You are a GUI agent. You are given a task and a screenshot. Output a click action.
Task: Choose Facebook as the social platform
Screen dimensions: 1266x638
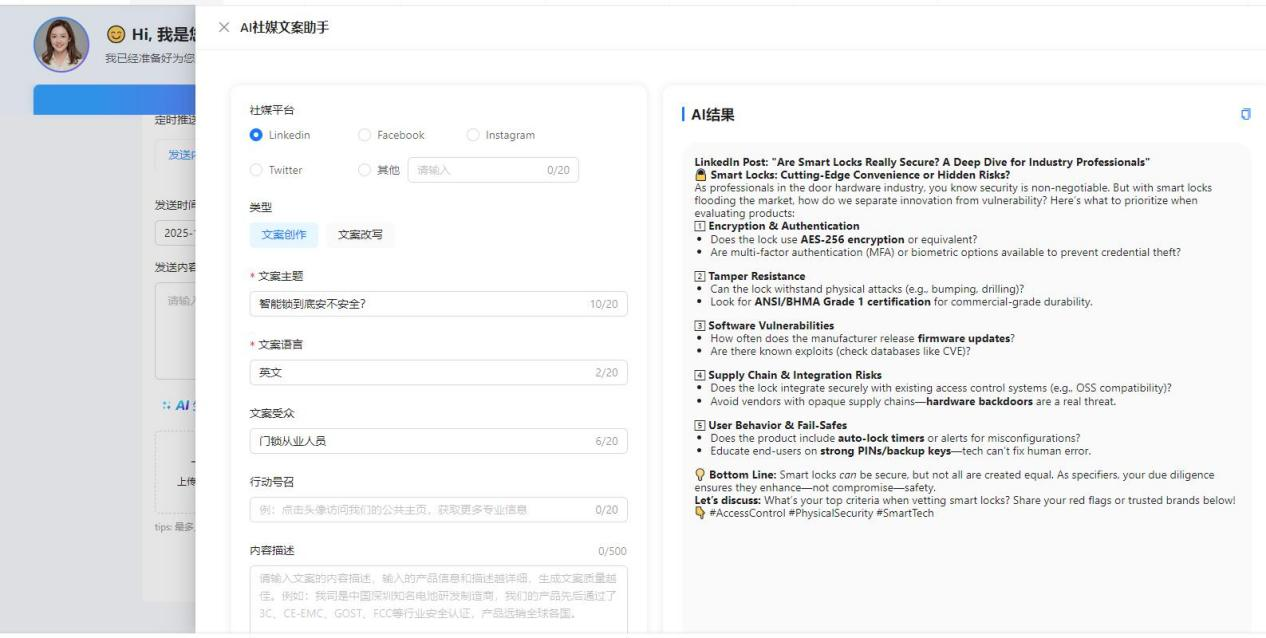click(364, 135)
